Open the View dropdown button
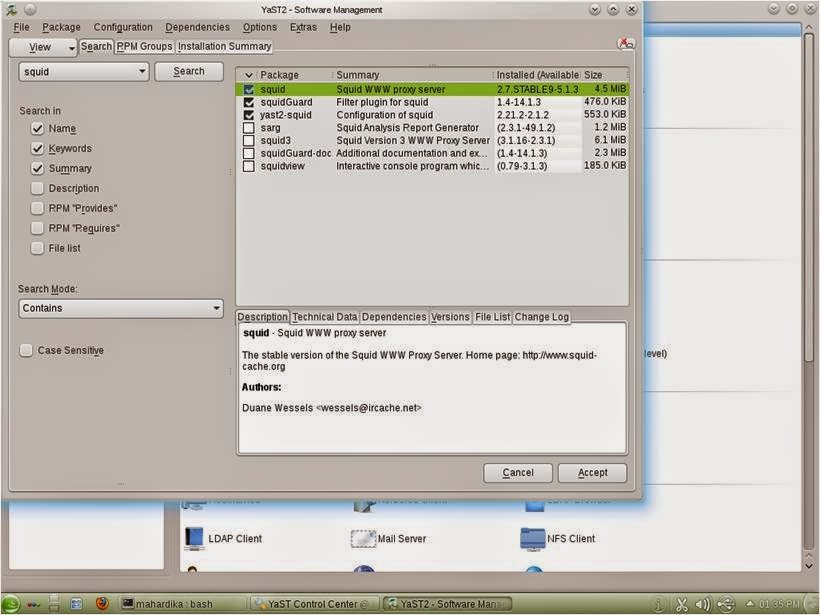 pos(43,48)
